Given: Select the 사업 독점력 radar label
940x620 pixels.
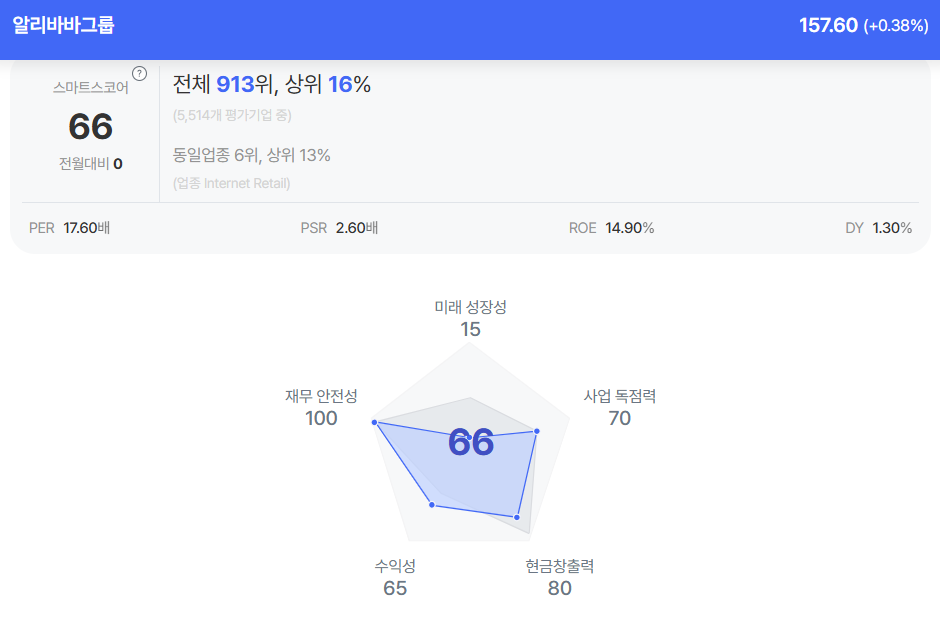Looking at the screenshot, I should 620,396.
